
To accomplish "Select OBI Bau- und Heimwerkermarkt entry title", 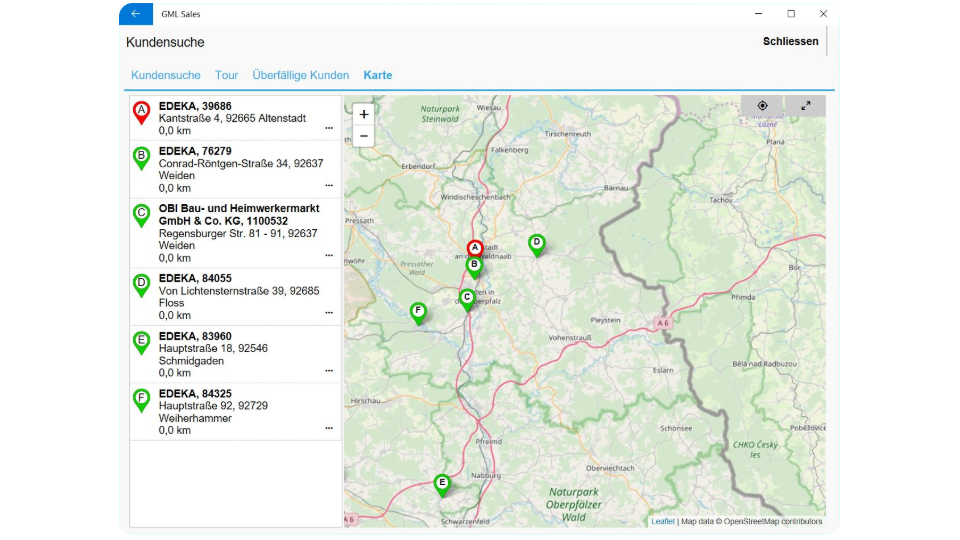I will tap(239, 215).
